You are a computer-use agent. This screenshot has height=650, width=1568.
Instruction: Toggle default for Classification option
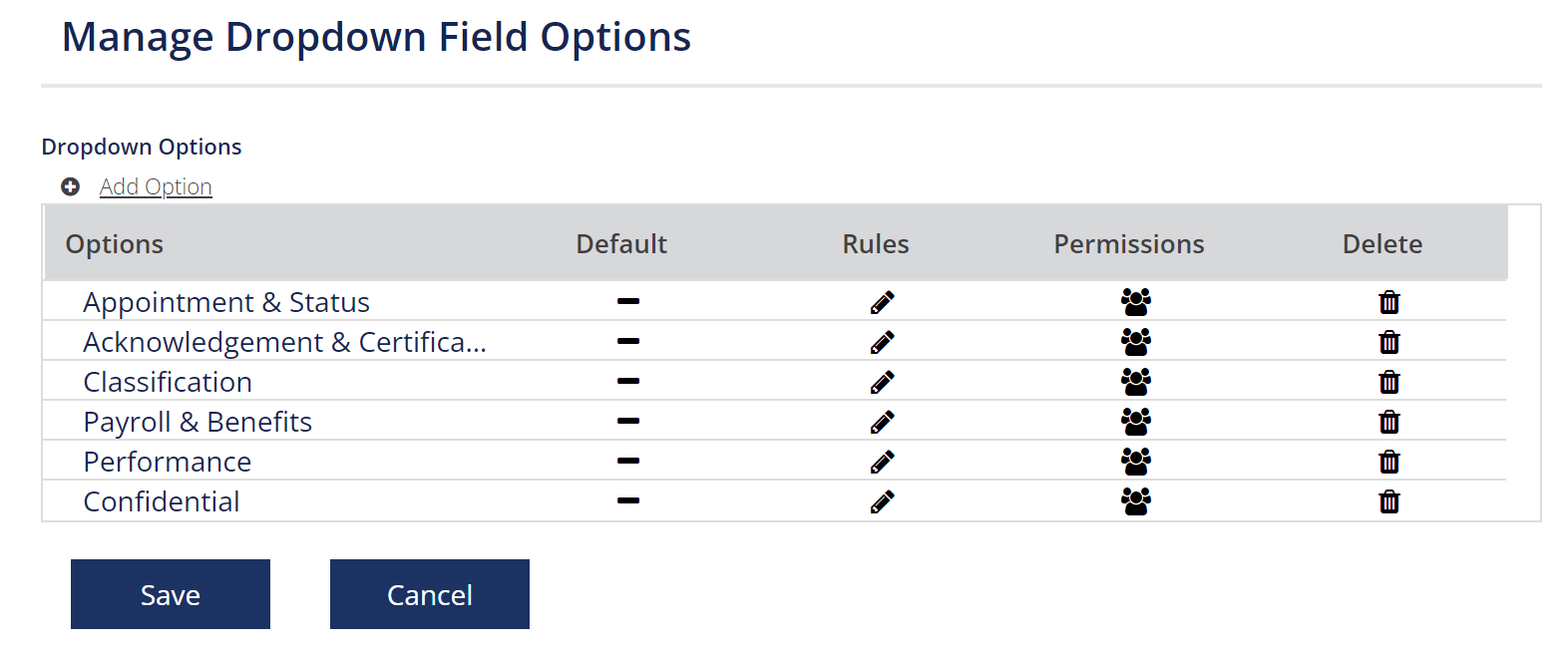[627, 381]
